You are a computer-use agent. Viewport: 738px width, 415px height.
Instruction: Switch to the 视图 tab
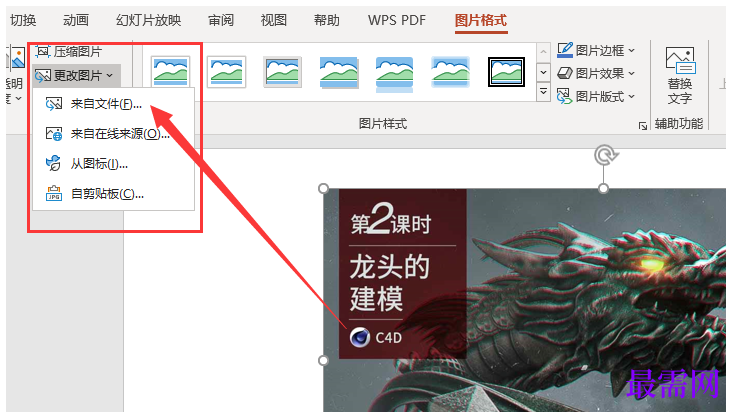tap(274, 20)
